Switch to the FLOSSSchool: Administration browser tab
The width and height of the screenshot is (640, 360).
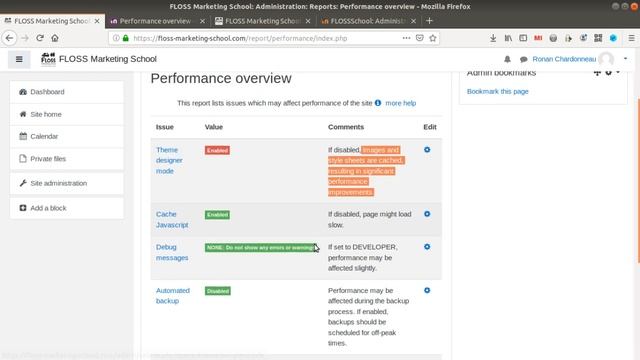(368, 21)
